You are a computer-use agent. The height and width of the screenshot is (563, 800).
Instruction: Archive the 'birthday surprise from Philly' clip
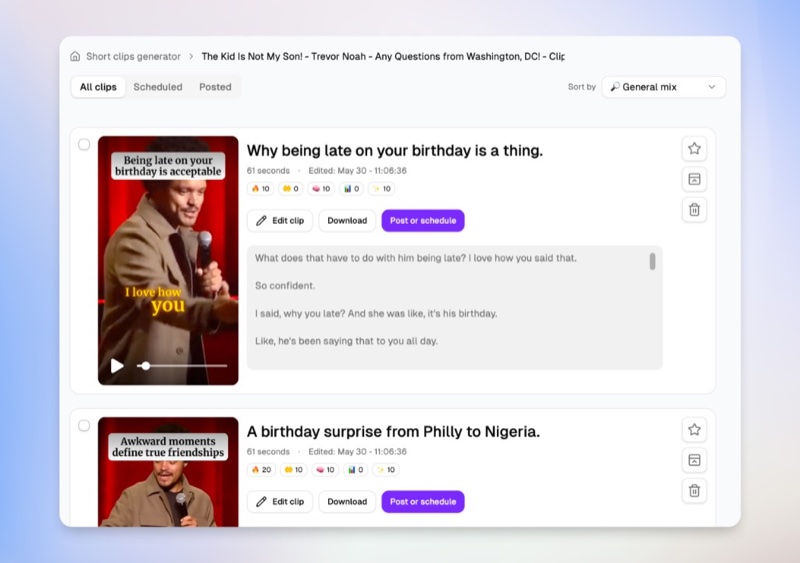coord(694,460)
